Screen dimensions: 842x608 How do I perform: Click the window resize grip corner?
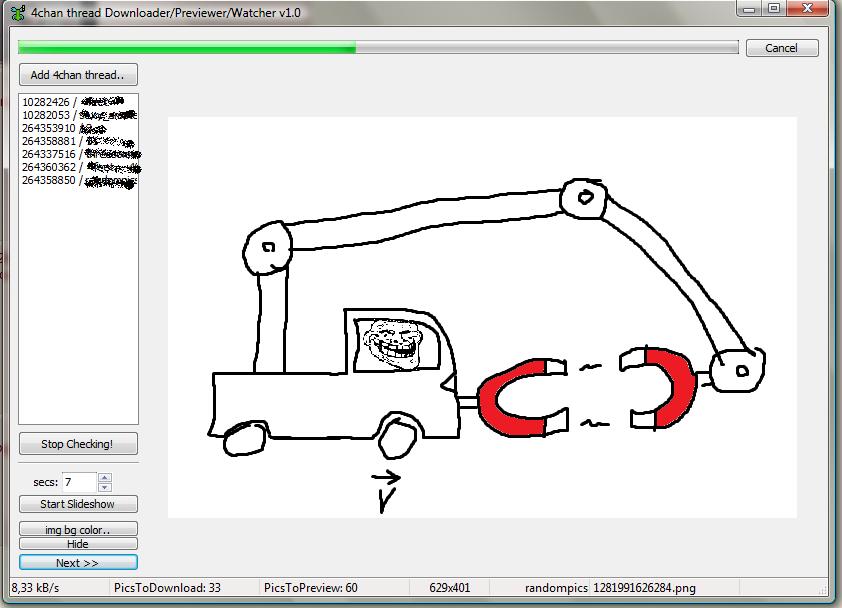click(x=823, y=590)
